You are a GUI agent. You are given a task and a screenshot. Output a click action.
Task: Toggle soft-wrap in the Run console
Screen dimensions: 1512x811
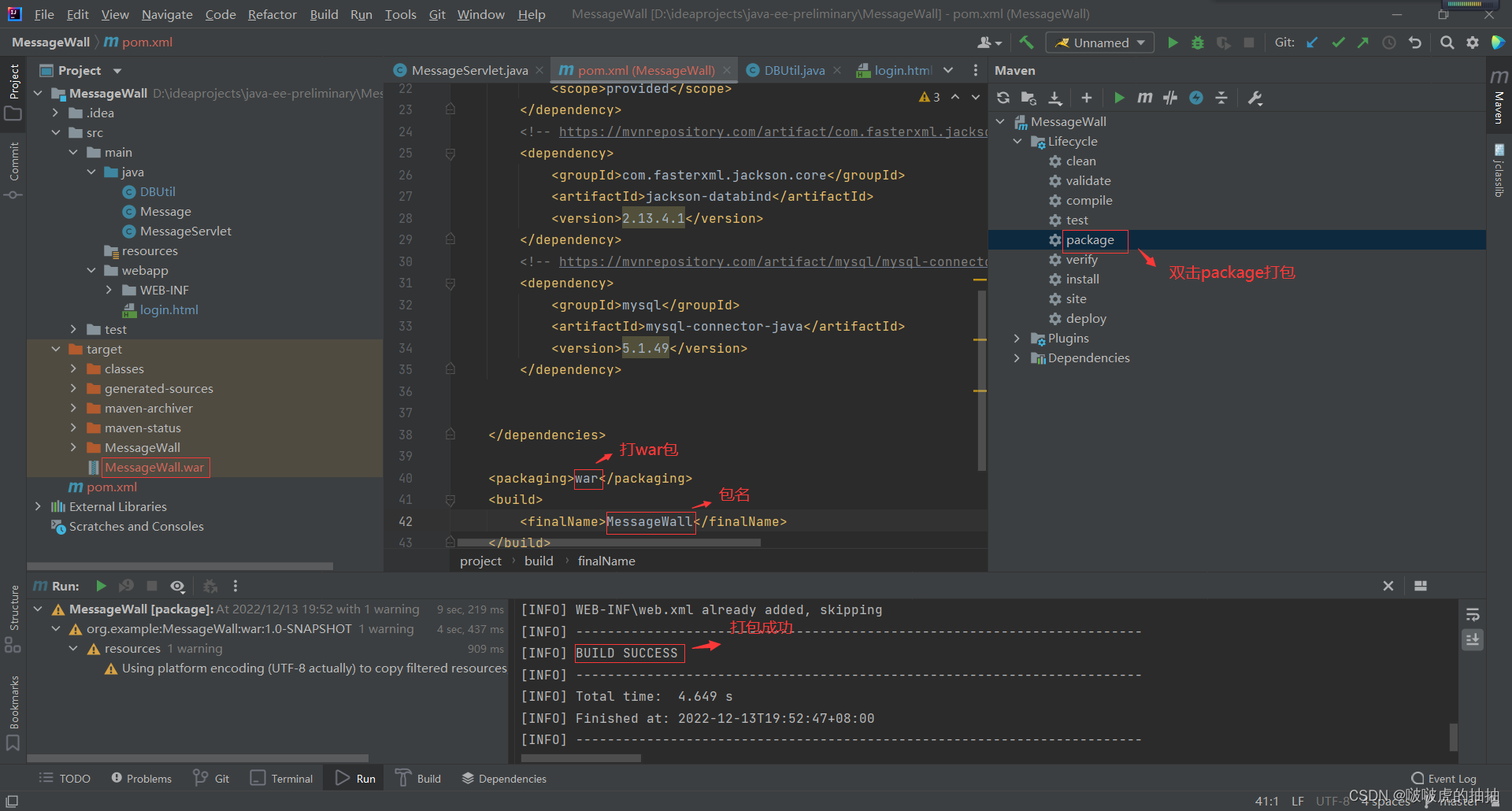[1473, 615]
